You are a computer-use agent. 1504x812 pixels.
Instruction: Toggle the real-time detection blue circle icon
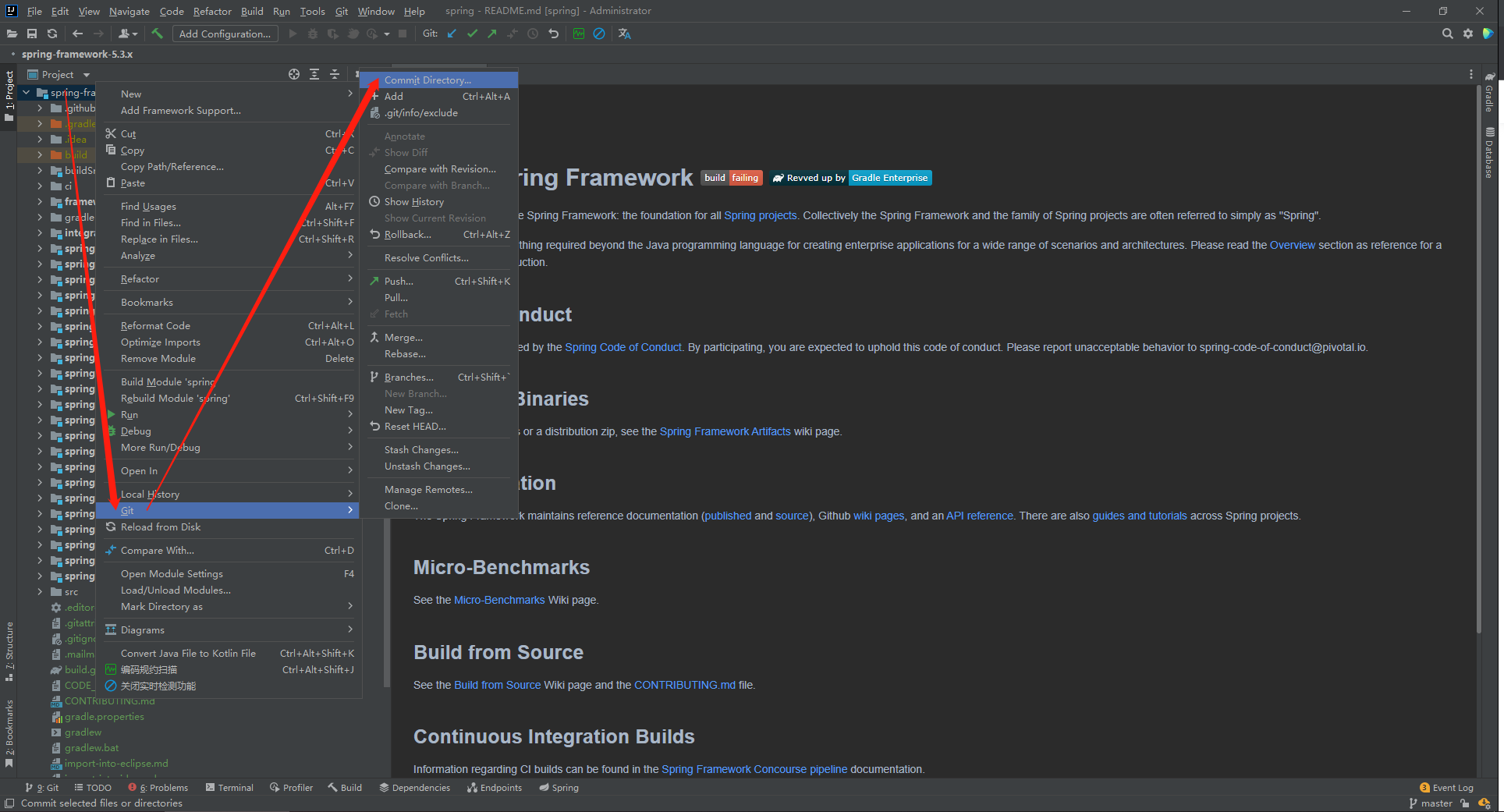point(599,34)
